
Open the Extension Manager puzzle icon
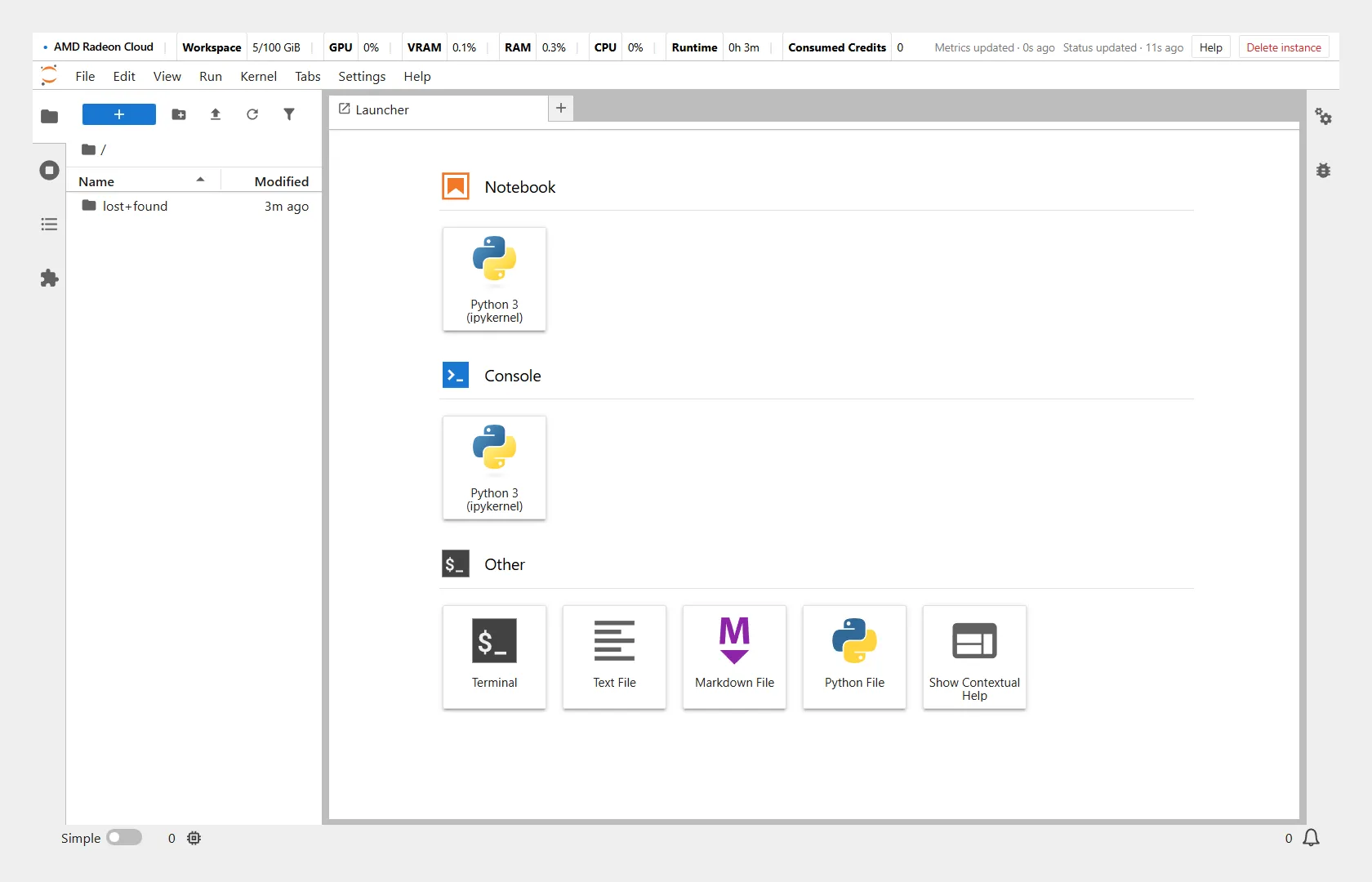point(49,278)
